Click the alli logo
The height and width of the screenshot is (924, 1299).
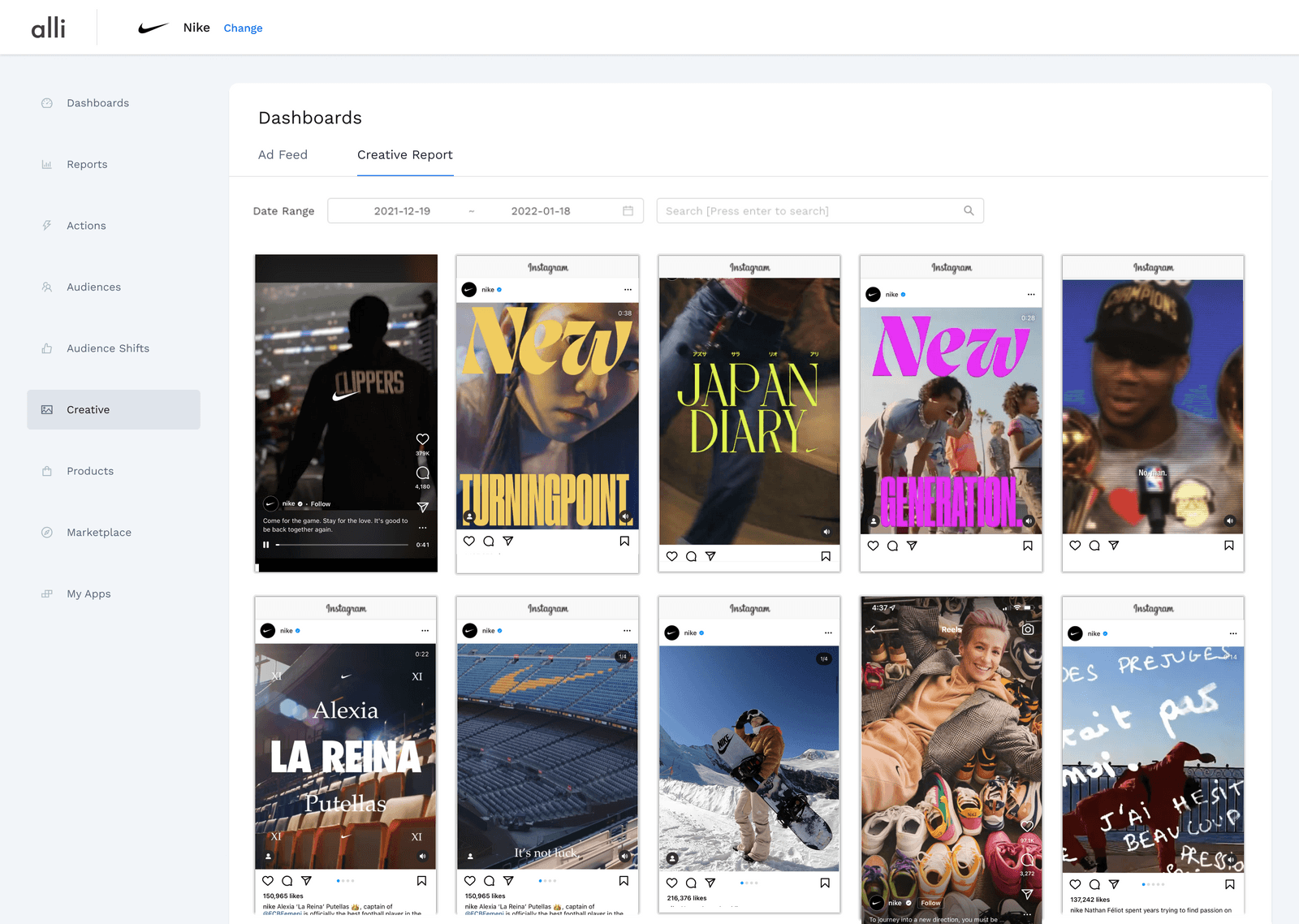coord(48,28)
